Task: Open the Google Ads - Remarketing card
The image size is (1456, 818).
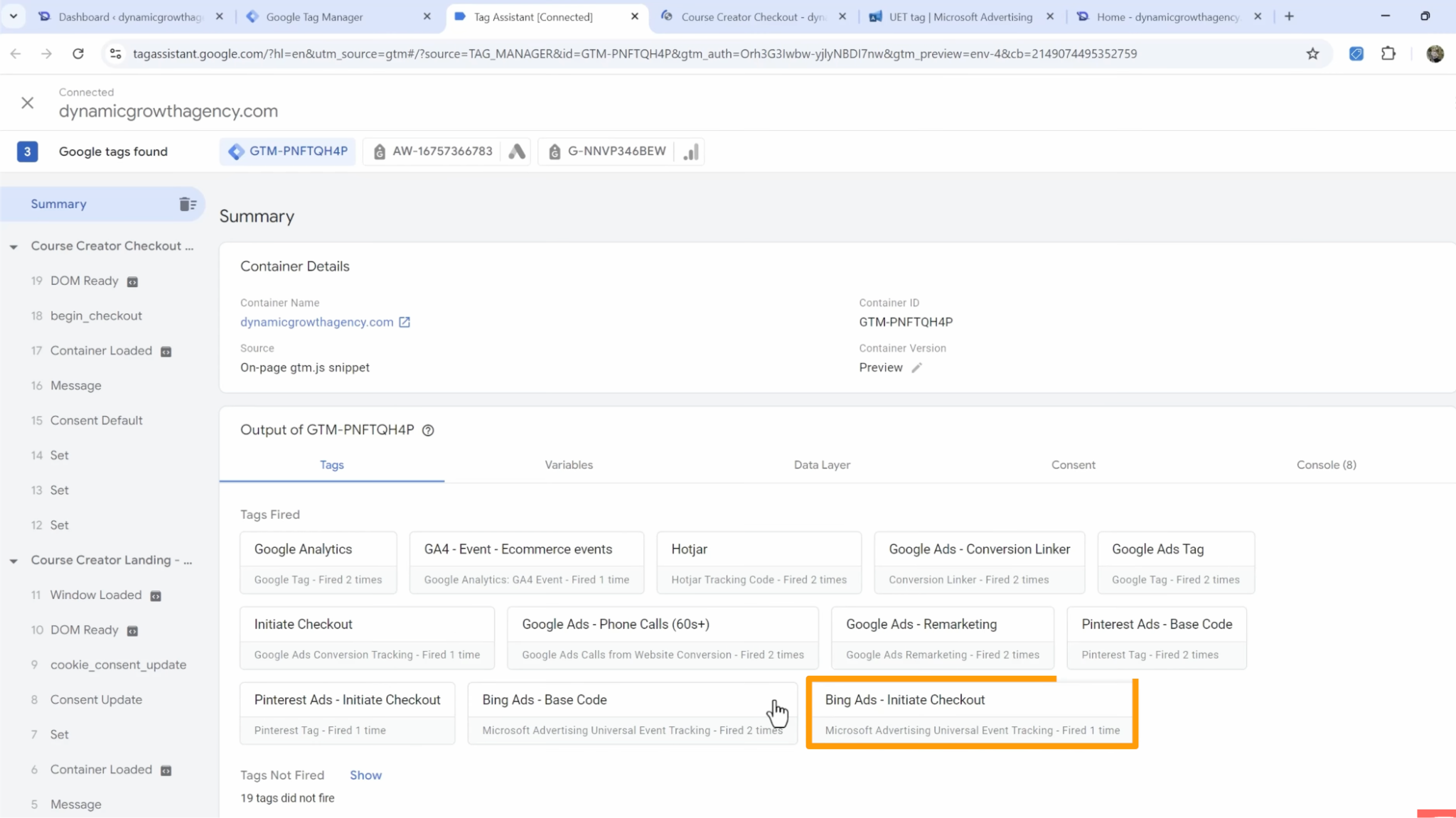Action: 942,638
